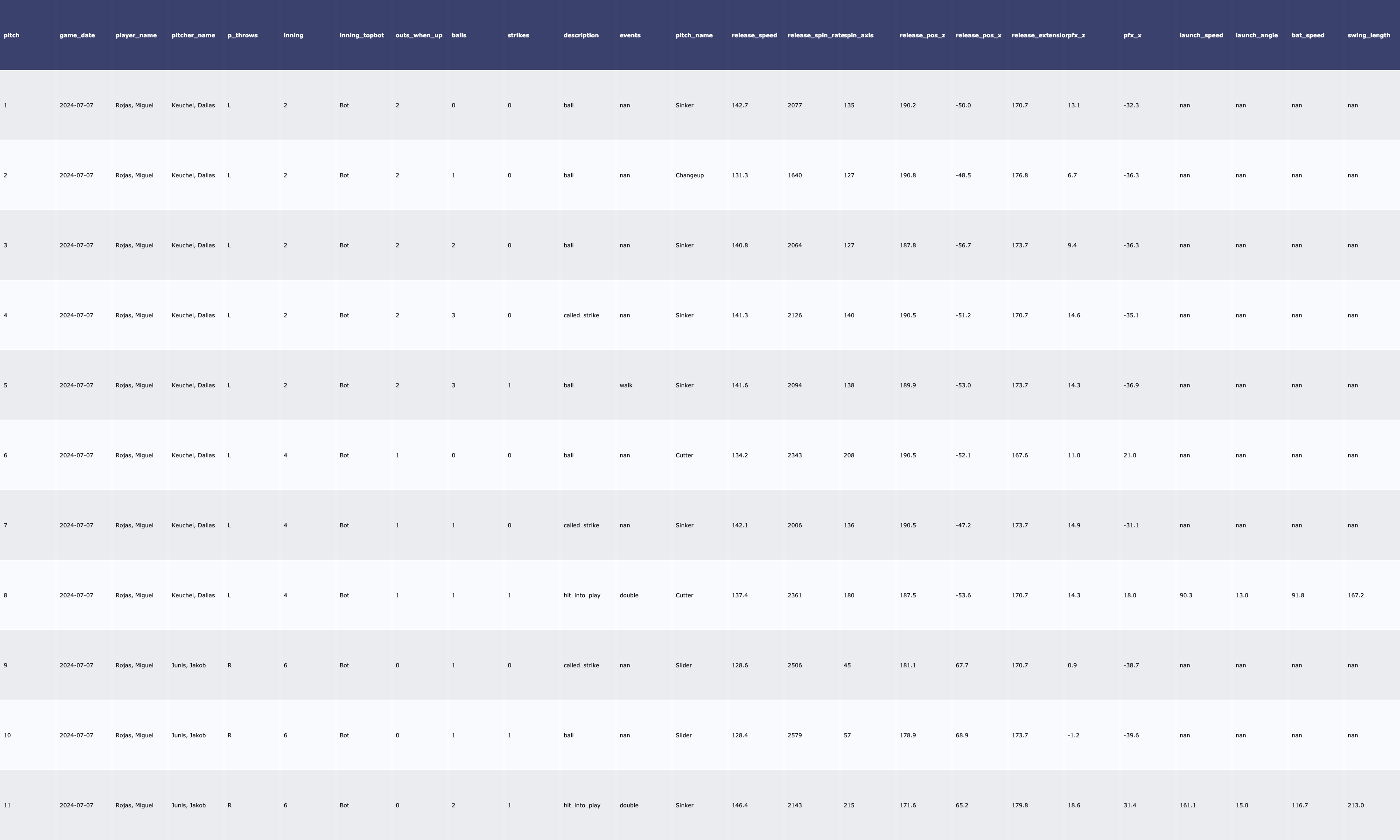Select the pitcher_name column header
1400x840 pixels.
[193, 35]
